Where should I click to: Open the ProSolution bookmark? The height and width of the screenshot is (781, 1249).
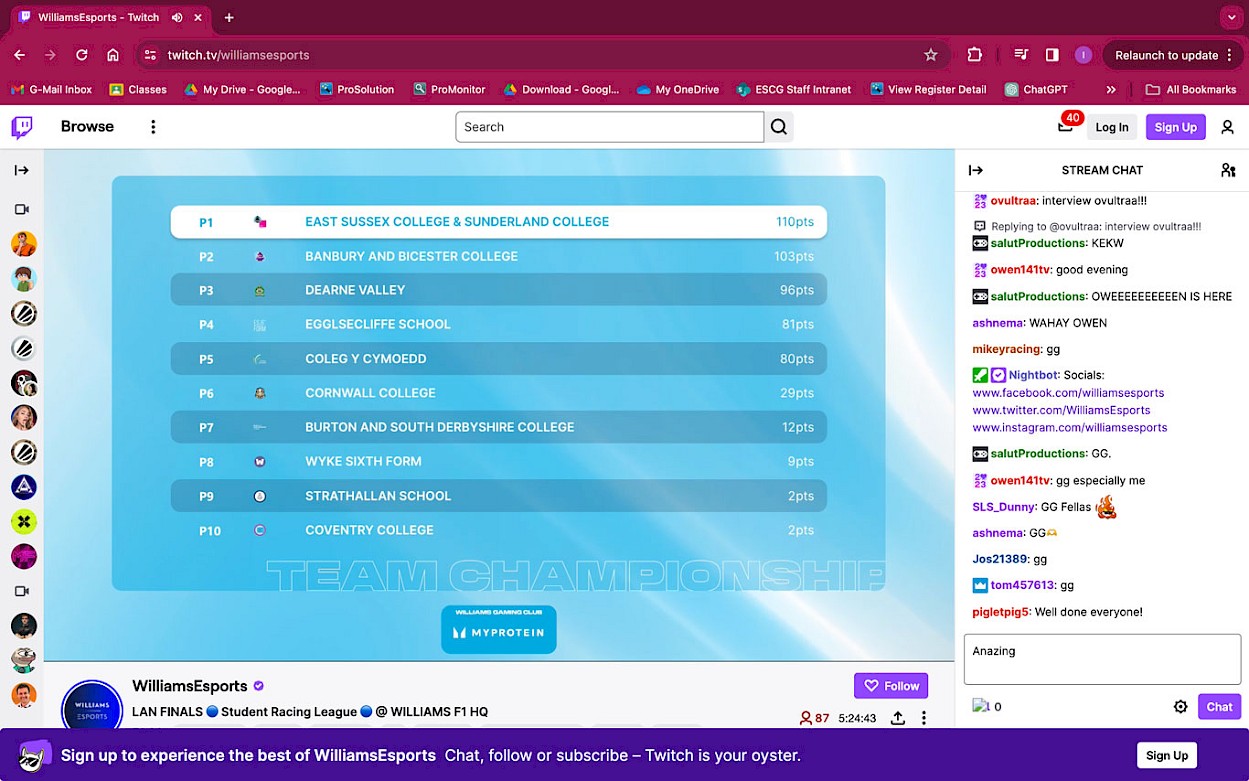(x=357, y=89)
